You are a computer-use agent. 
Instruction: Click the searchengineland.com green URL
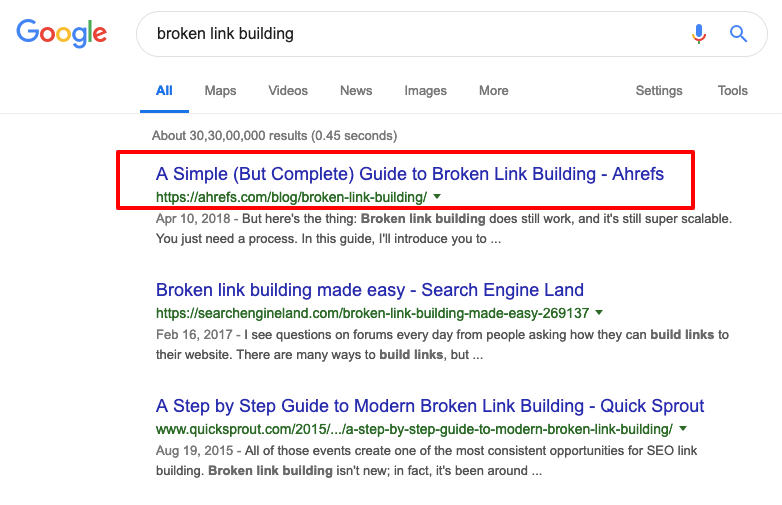tap(373, 313)
